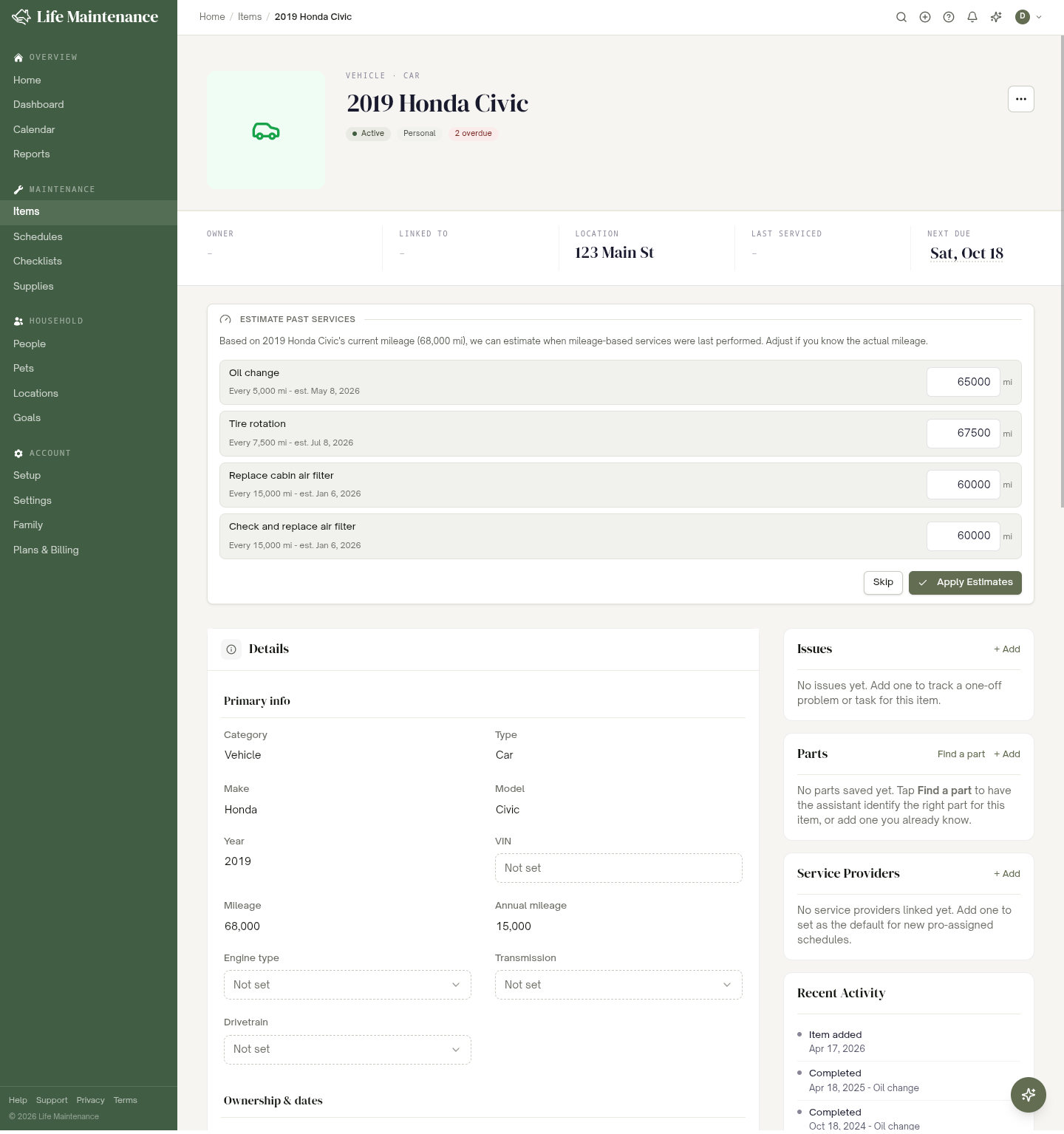The width and height of the screenshot is (1064, 1134).
Task: Add a part via + Add in Parts
Action: [x=1006, y=754]
